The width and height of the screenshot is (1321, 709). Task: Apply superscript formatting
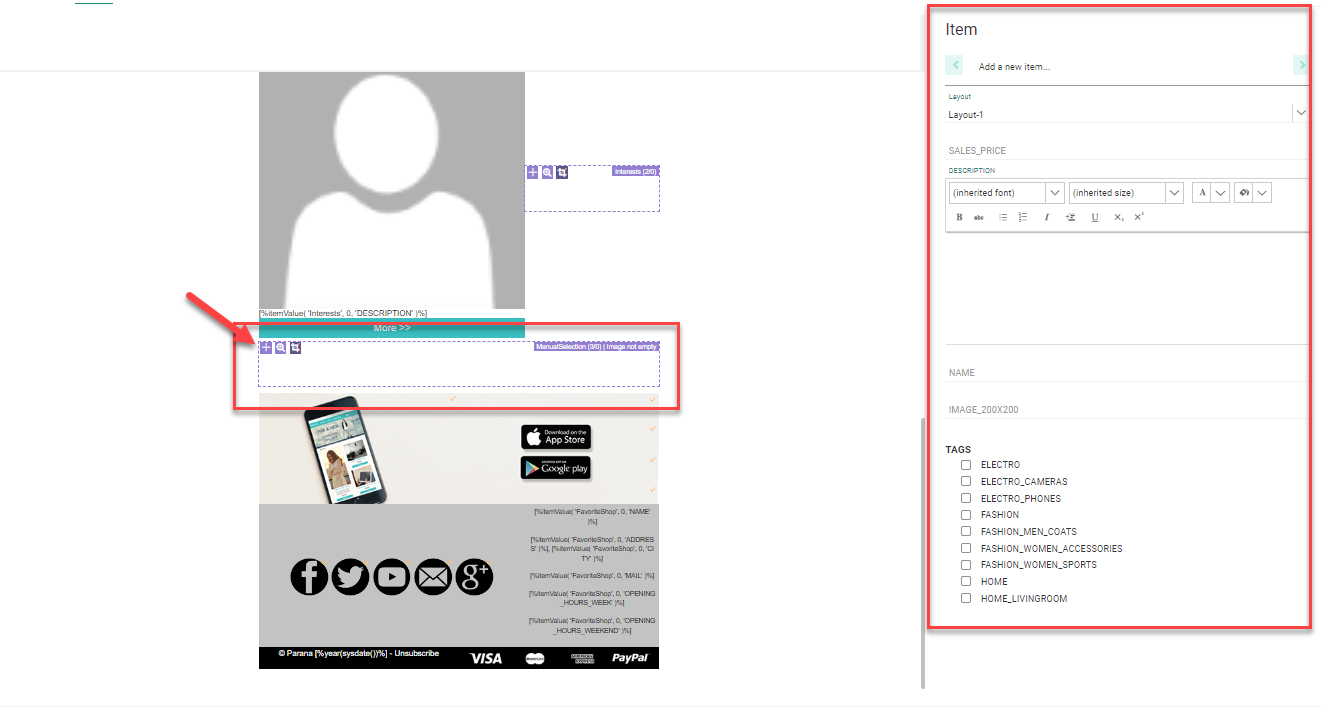(1139, 217)
